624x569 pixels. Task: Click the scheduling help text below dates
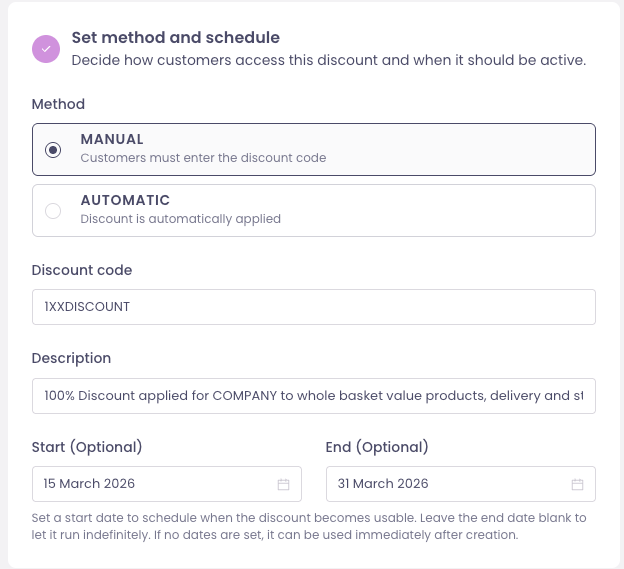(x=308, y=527)
